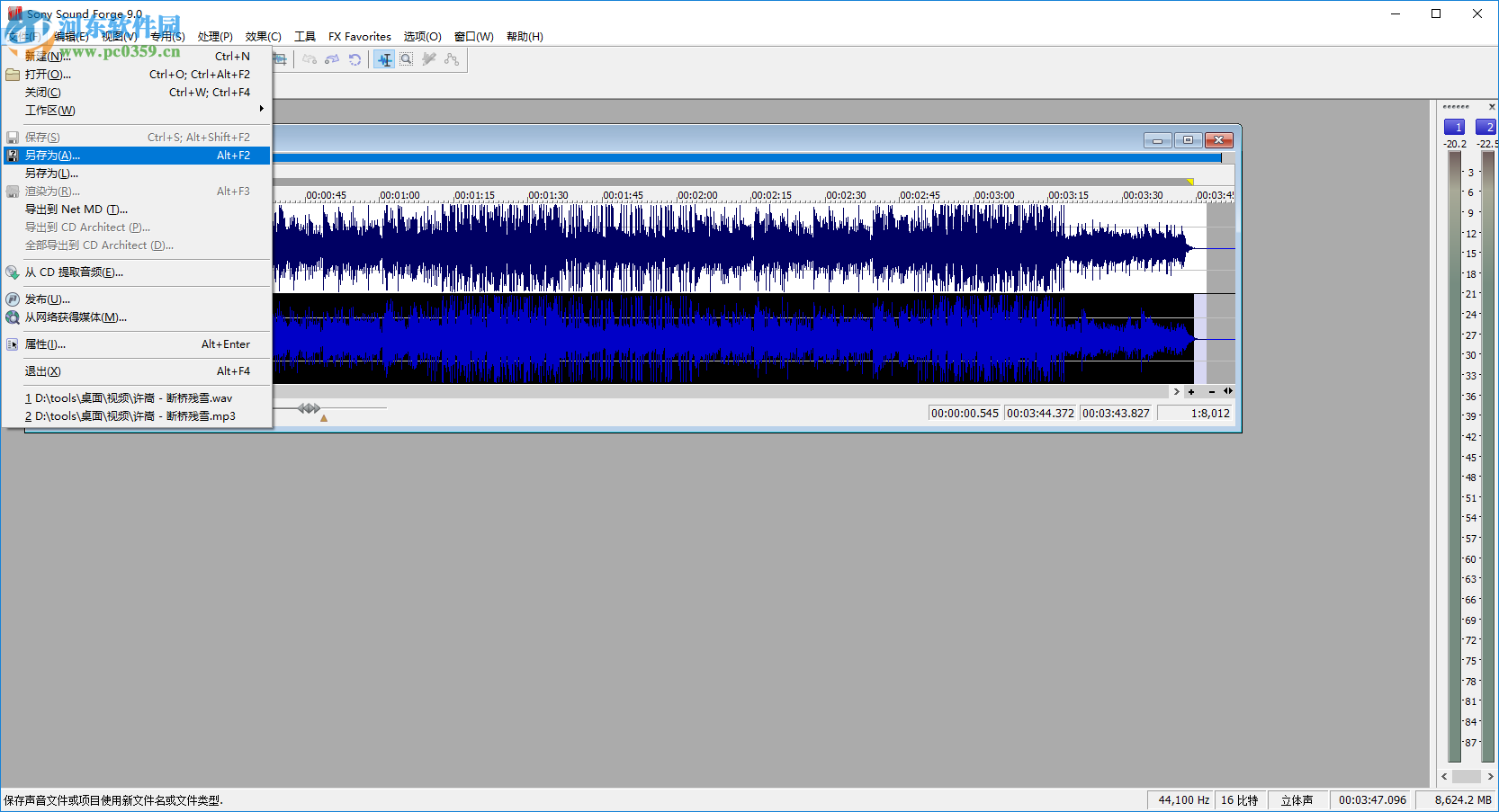Click the zoom in plus button
The image size is (1499, 812).
(1191, 392)
